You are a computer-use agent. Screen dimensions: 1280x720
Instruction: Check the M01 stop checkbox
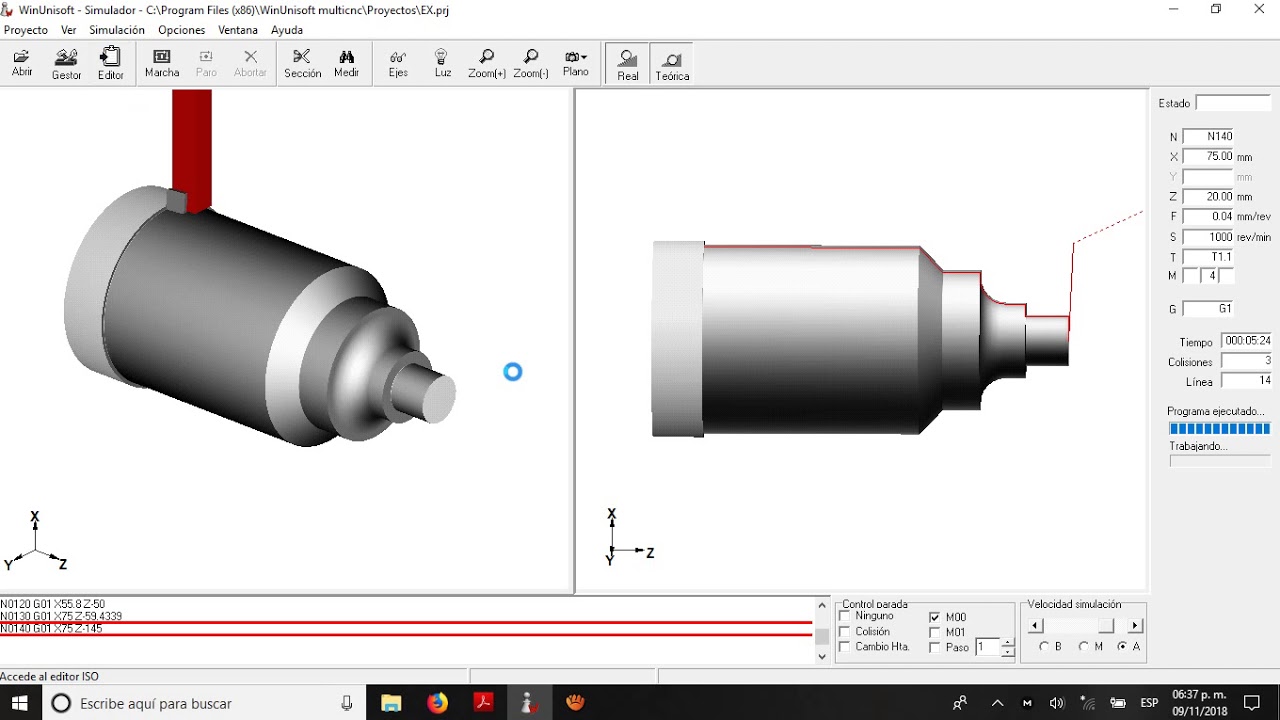935,632
